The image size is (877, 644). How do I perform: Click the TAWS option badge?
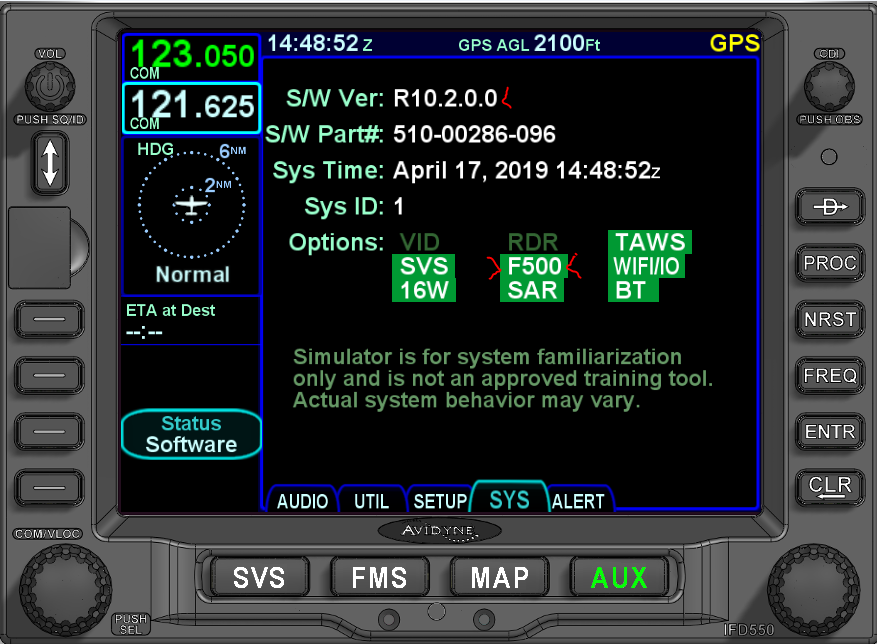tap(650, 242)
